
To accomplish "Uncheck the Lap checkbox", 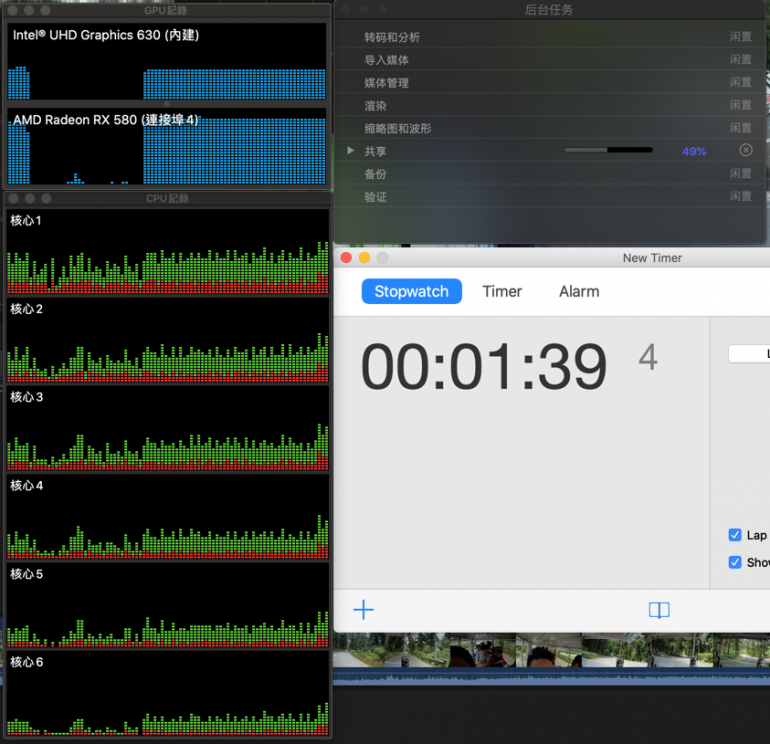I will 735,535.
